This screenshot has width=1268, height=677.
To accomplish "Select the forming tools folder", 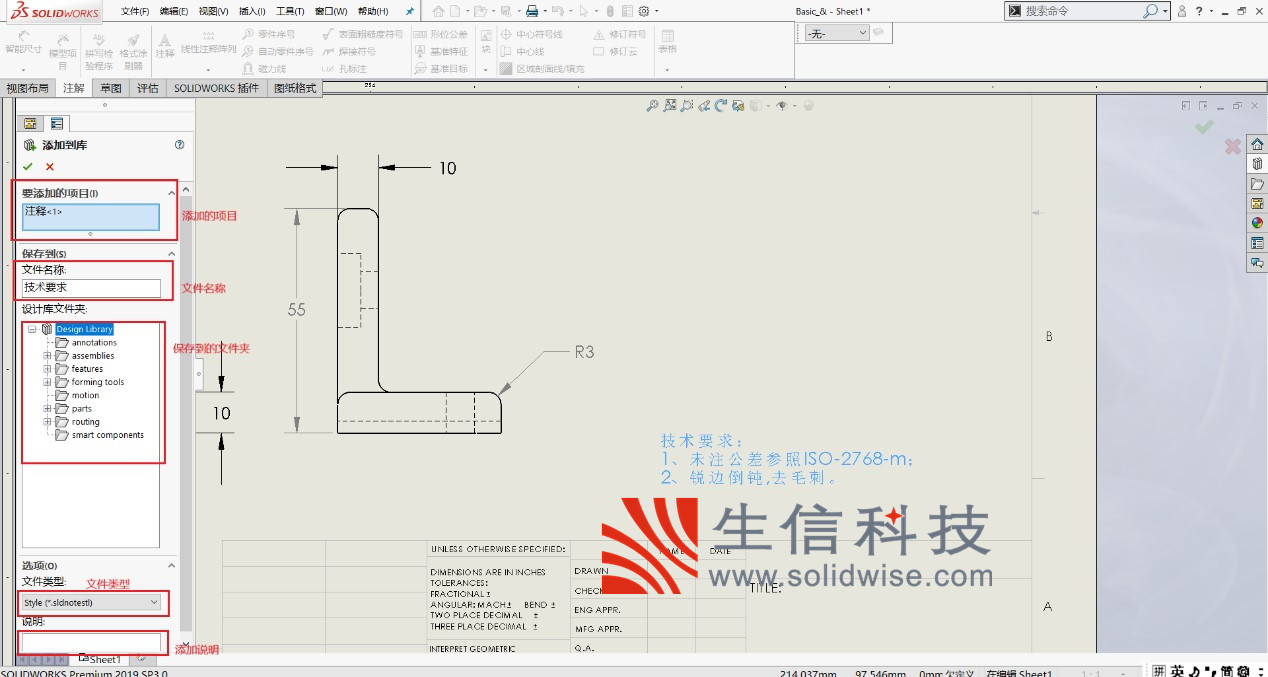I will coord(98,382).
